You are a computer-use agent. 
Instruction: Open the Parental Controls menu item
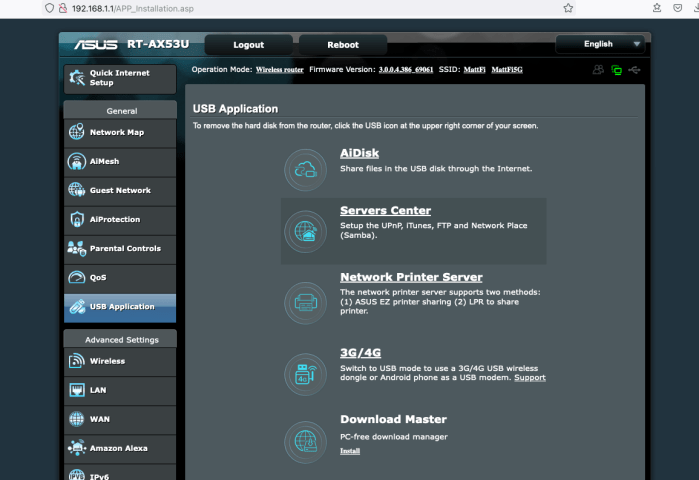(120, 248)
